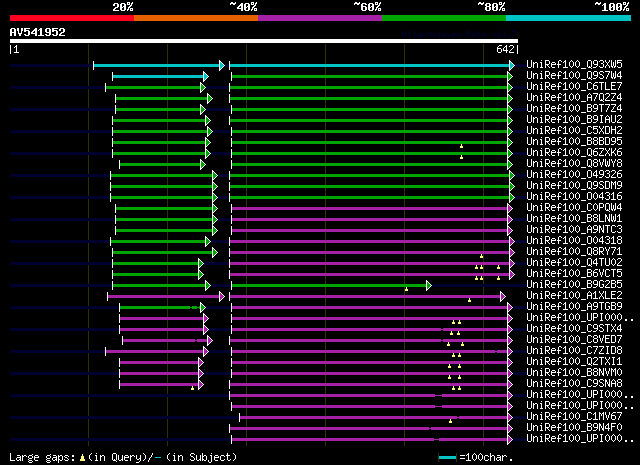
Task: Open hit UniRef100_B9T7Z4
Action: (x=574, y=109)
